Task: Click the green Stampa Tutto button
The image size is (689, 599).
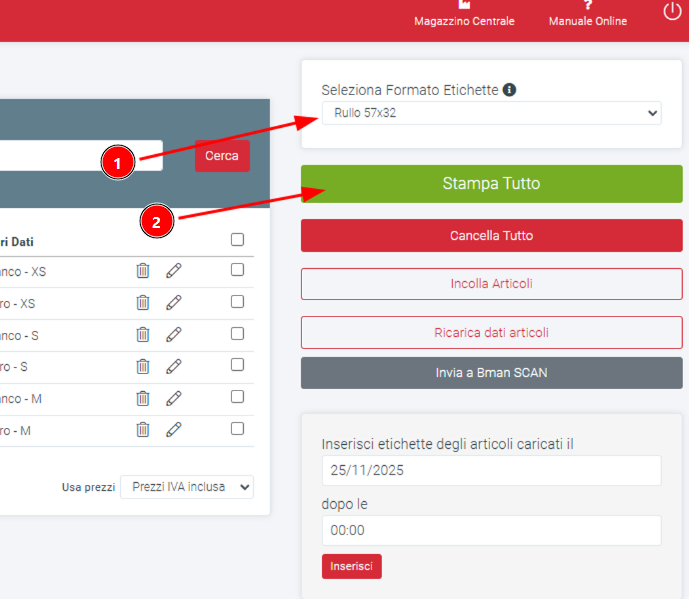Action: 491,184
